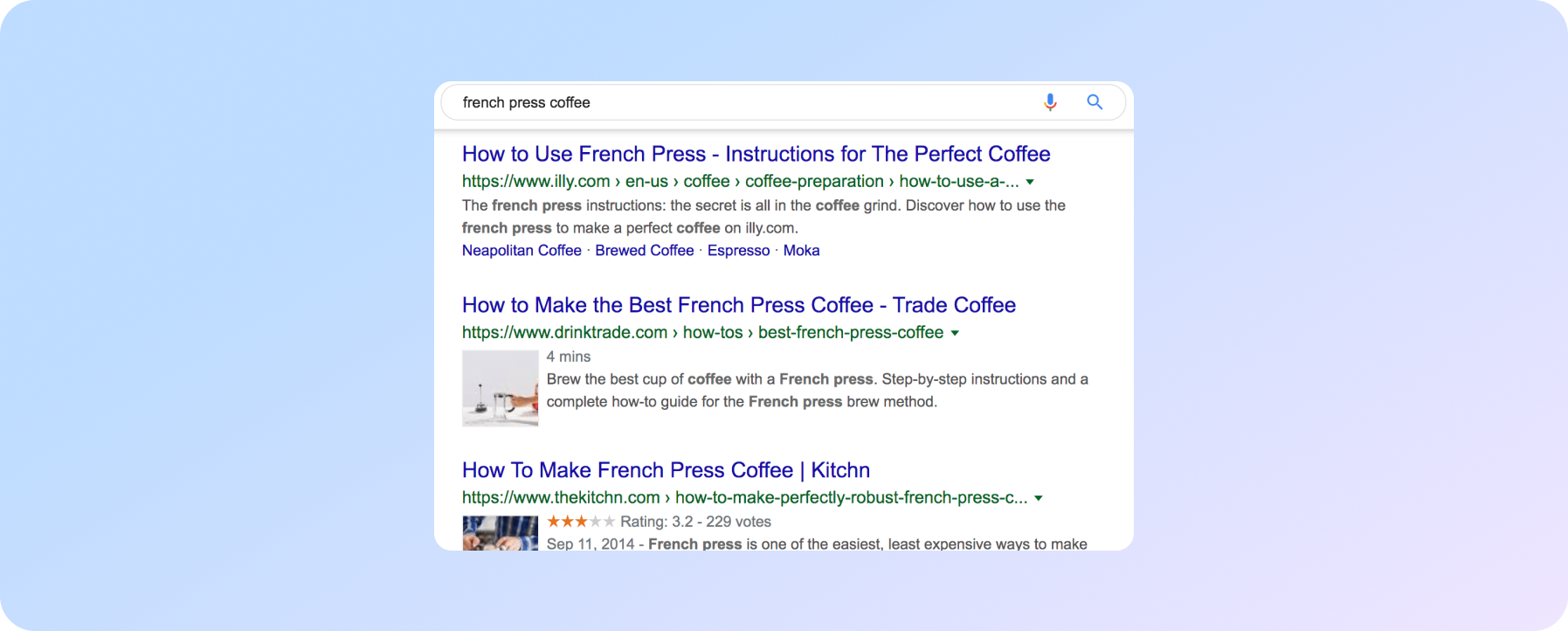
Task: Expand dropdown arrow next to drinktrade.com URL
Action: (x=955, y=333)
